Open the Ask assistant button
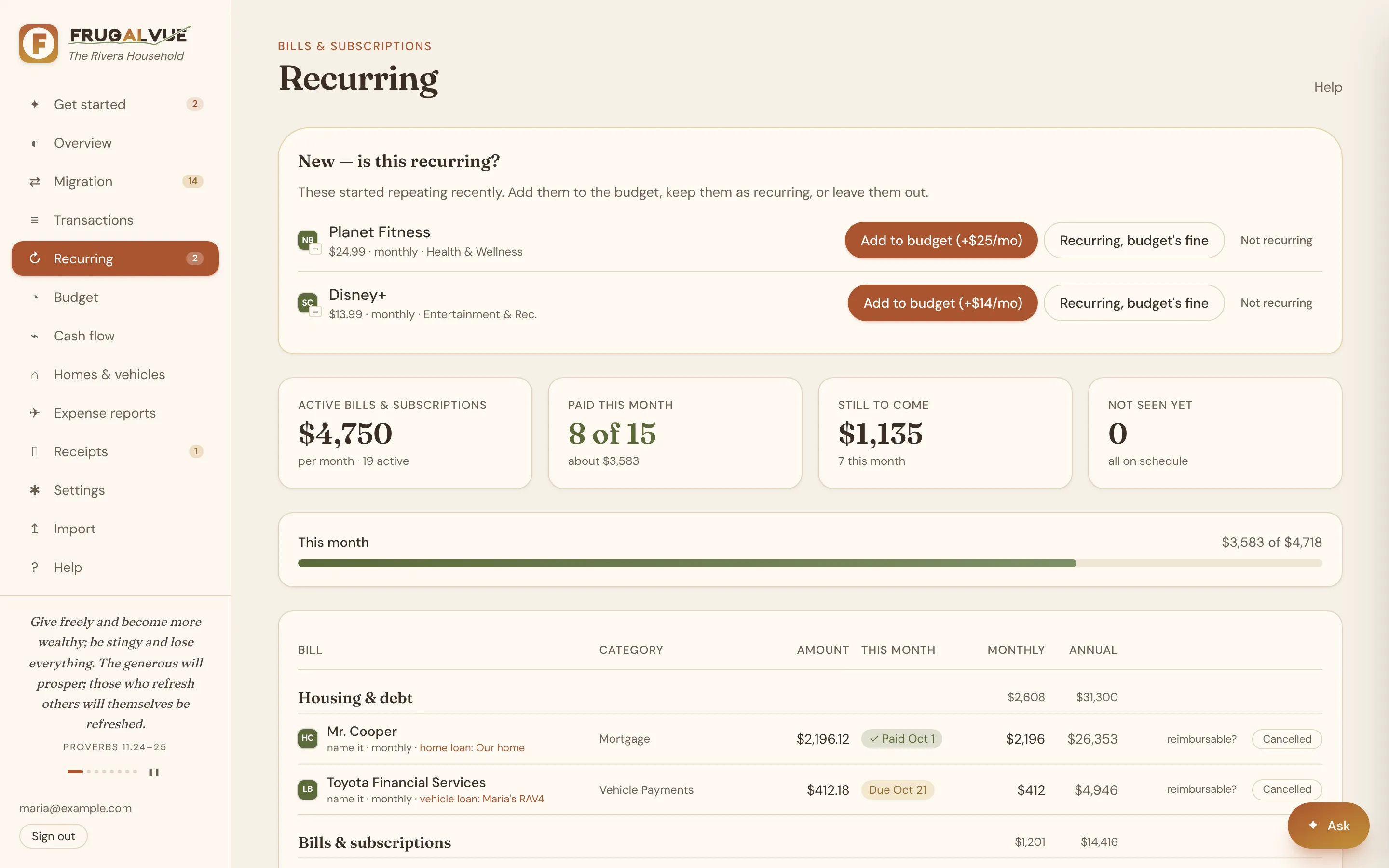Screen dimensions: 1389x868 point(1328,826)
